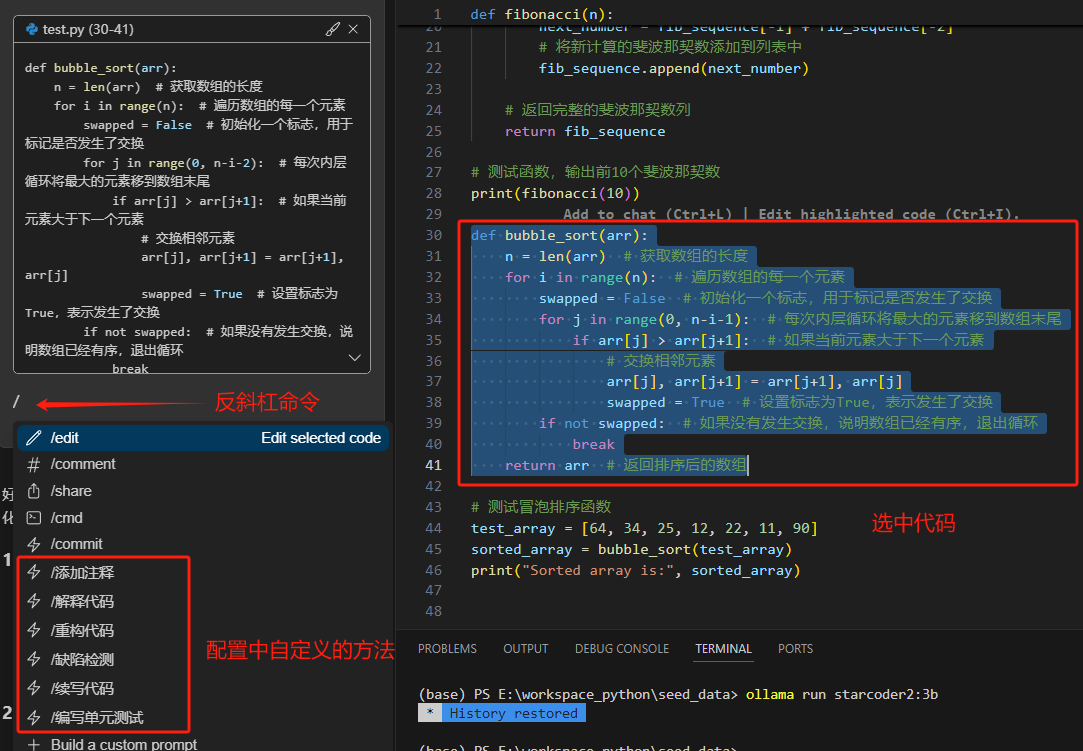Click 'break' statement on line 40
This screenshot has height=751, width=1083.
[593, 444]
